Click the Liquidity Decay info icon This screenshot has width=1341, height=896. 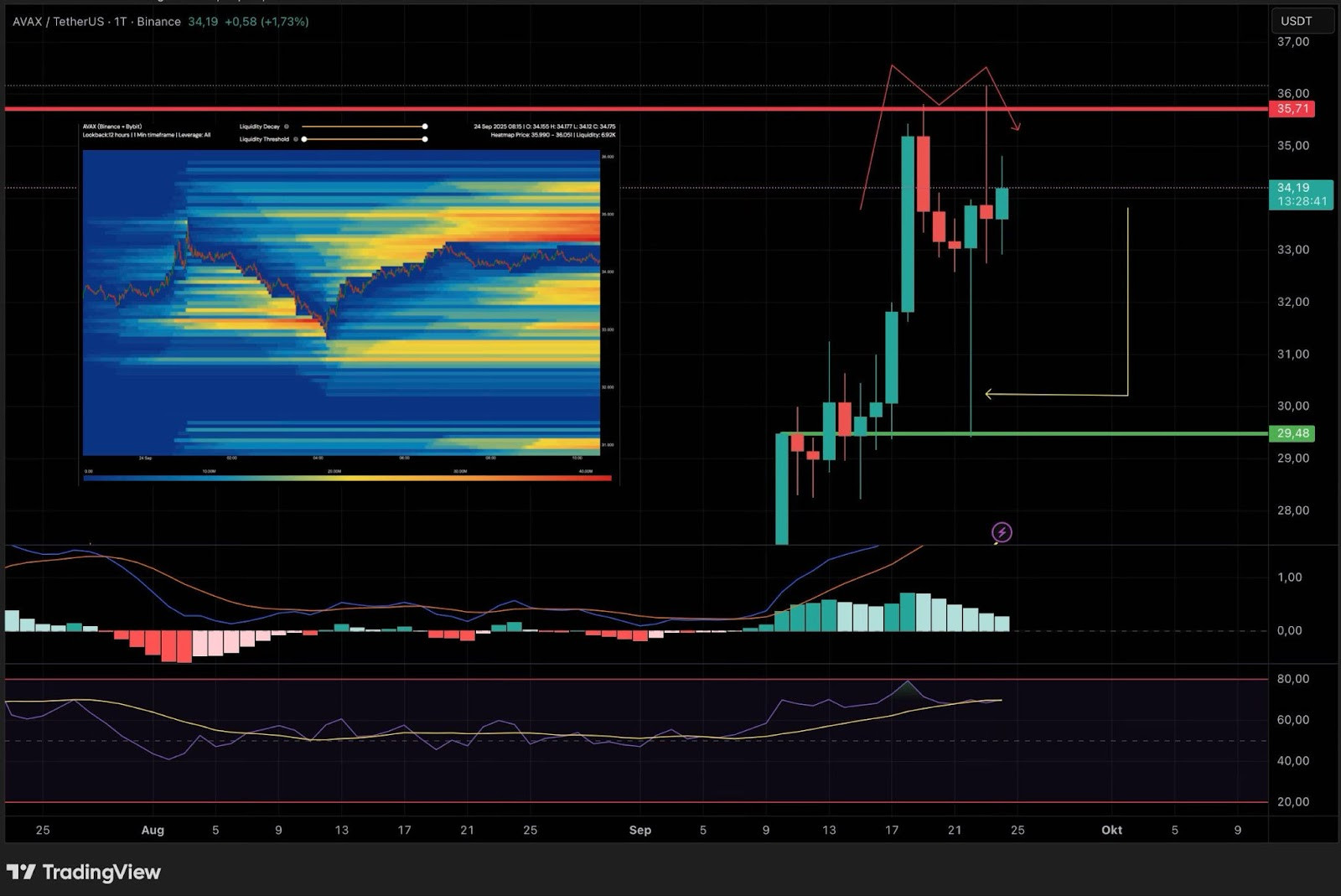click(x=287, y=127)
